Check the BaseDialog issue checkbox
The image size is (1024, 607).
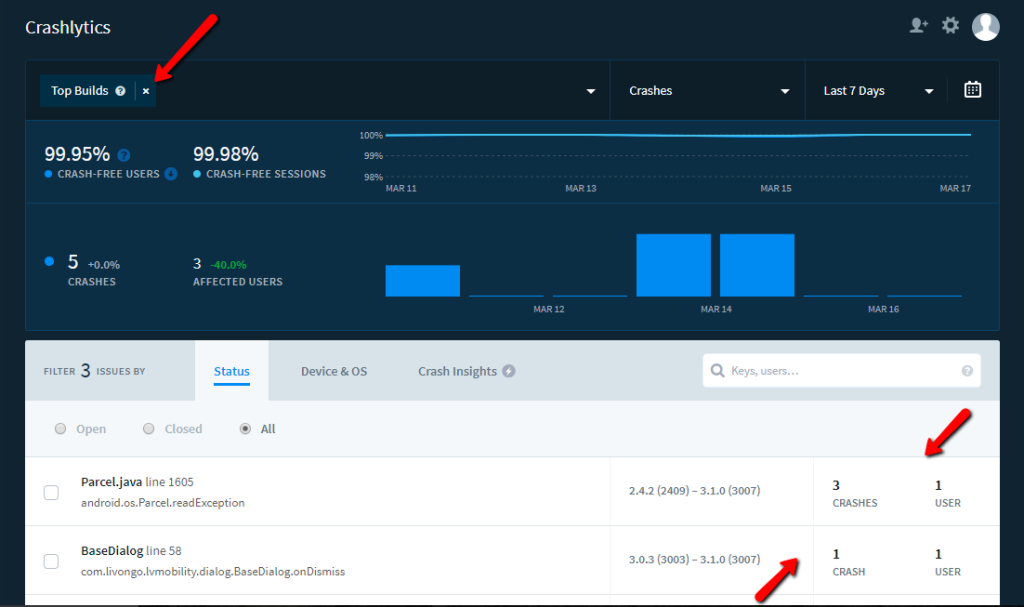click(x=51, y=561)
